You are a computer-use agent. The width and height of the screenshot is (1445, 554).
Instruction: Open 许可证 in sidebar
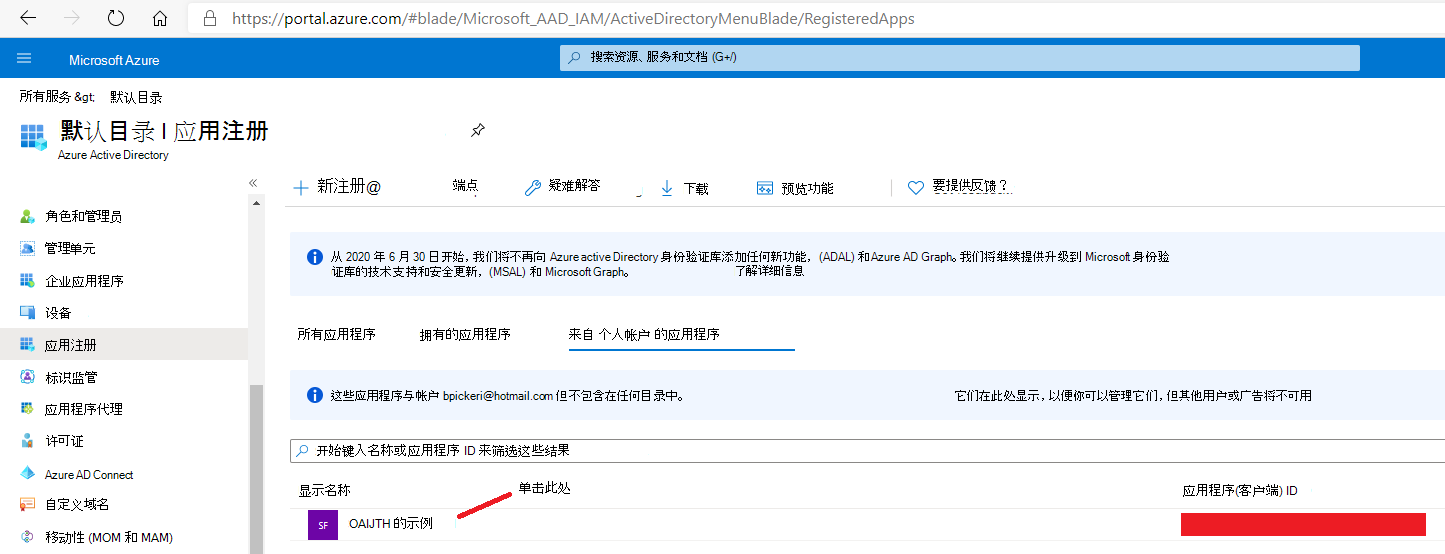pyautogui.click(x=64, y=441)
